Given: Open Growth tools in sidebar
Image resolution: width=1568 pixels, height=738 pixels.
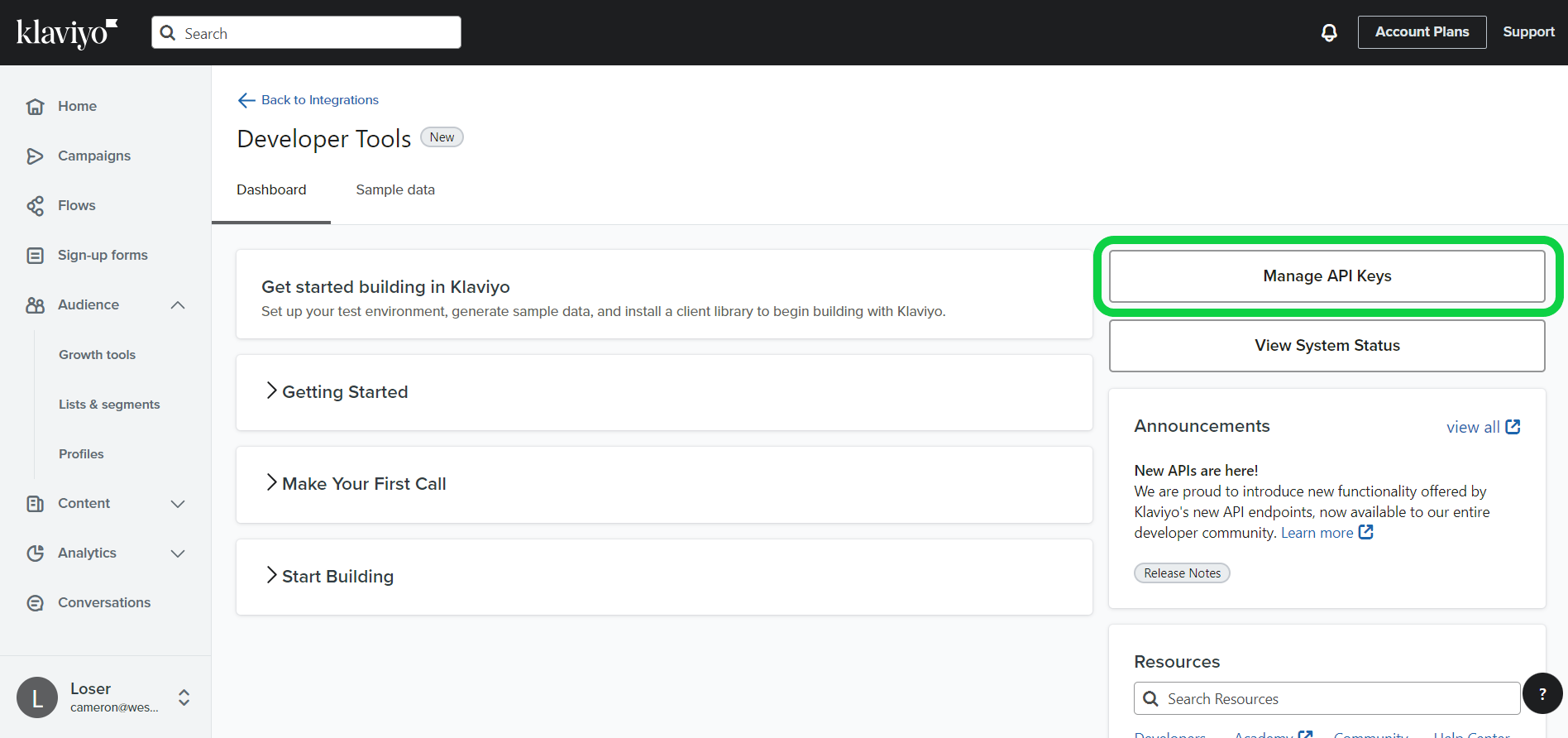Looking at the screenshot, I should click(97, 354).
